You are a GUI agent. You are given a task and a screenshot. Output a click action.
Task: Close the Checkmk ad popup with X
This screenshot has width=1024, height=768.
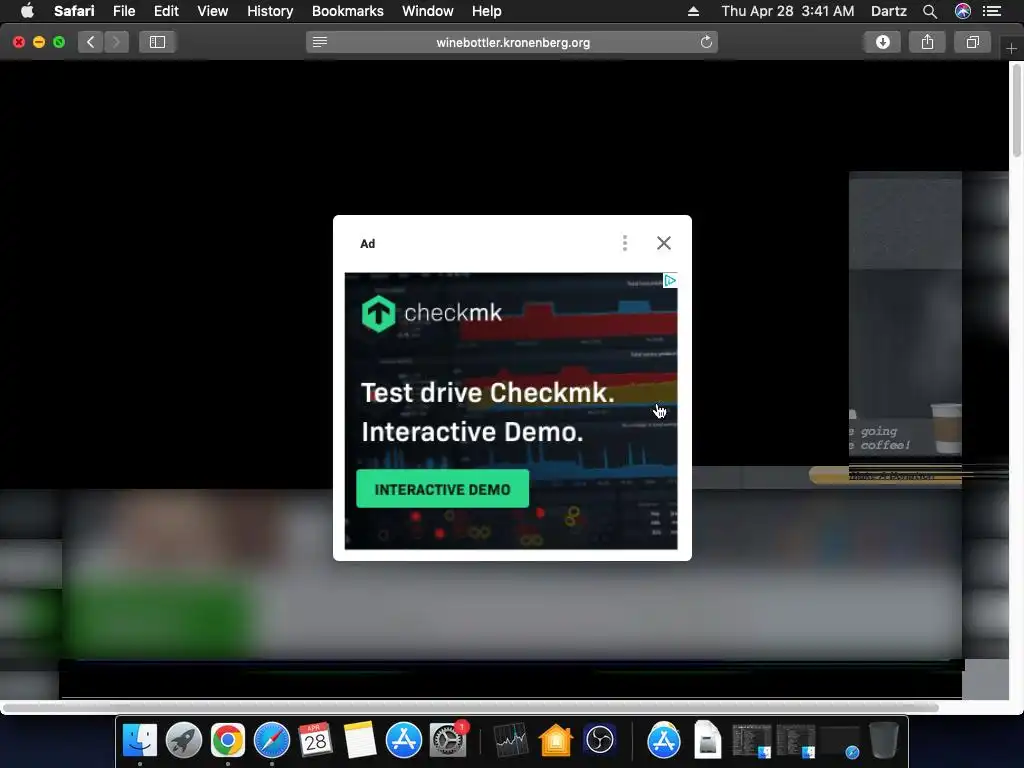664,243
